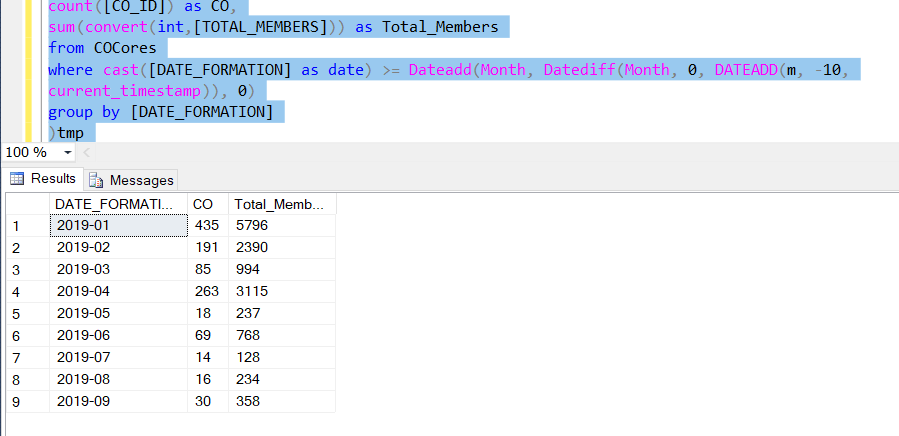Screen dimensions: 899x436
Task: Select the DATE_FORMATI... column header
Action: tap(119, 204)
